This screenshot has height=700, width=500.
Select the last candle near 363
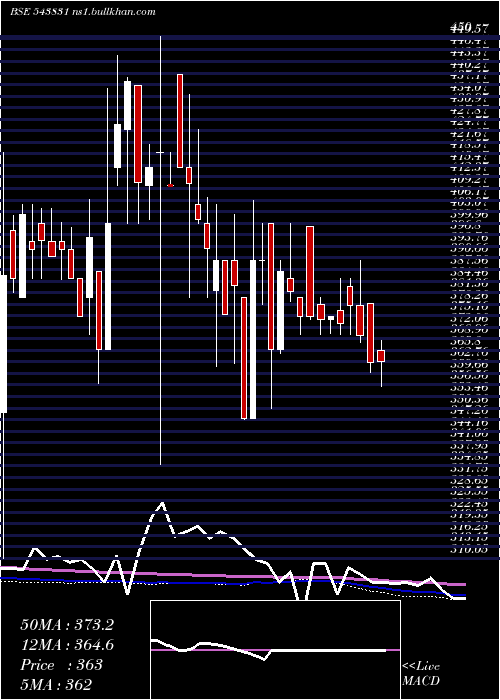coord(381,356)
